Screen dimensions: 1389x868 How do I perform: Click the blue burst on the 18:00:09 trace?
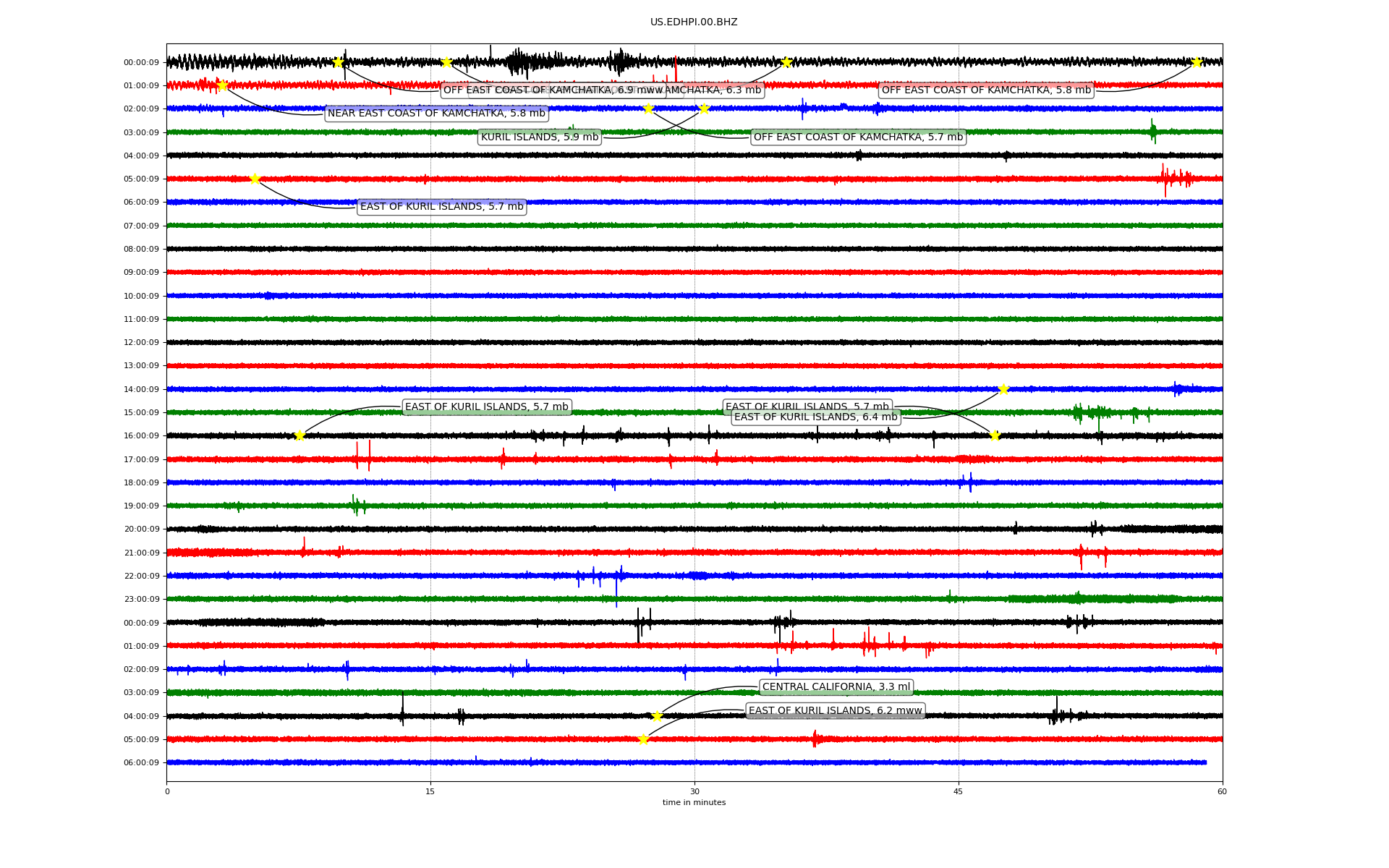tap(967, 482)
